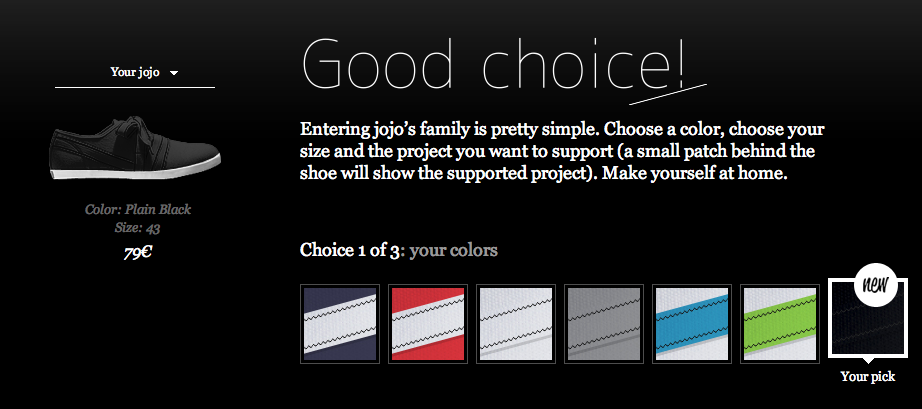Click the intro paragraph about jojo's family
922x409 pixels.
562,152
